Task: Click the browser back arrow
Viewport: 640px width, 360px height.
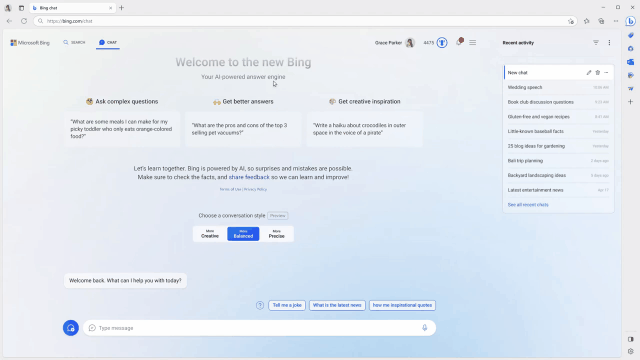Action: click(9, 21)
